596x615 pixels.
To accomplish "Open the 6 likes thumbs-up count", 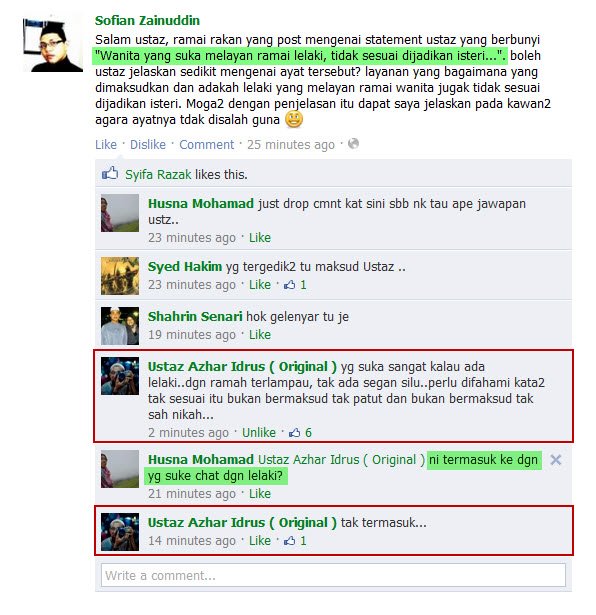I will point(300,433).
